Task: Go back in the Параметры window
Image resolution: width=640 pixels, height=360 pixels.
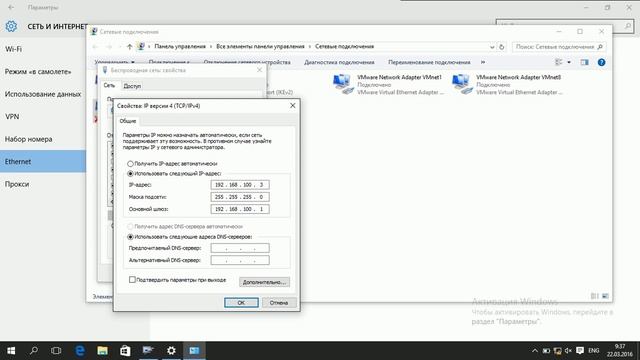Action: coord(11,7)
